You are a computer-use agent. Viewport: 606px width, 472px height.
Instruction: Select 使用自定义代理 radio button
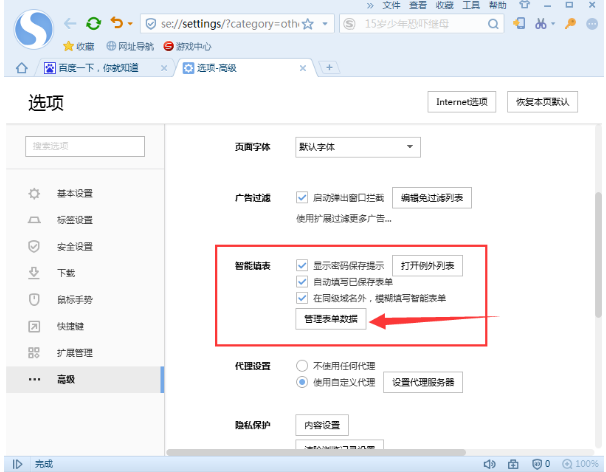click(x=302, y=382)
